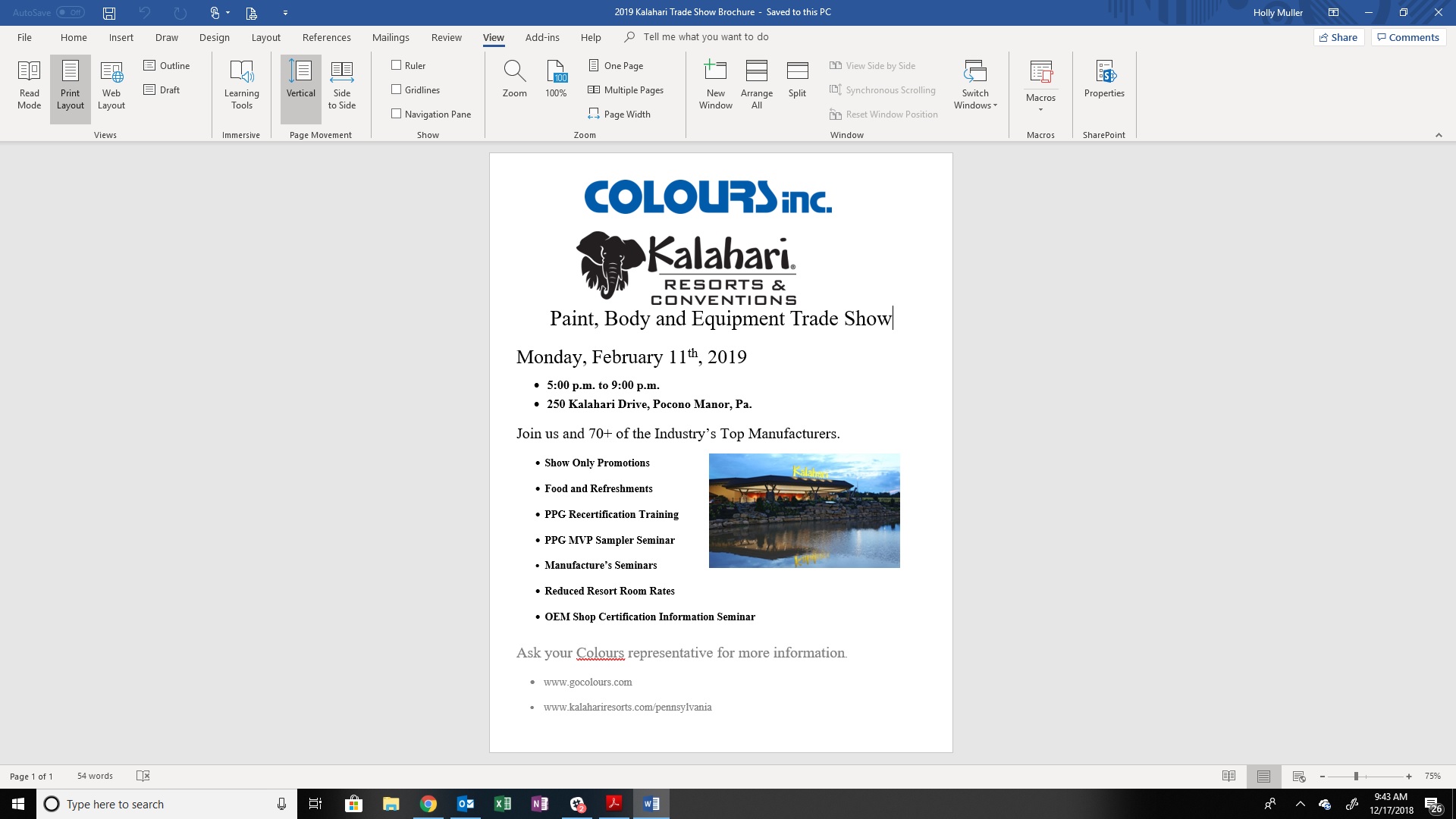Viewport: 1456px width, 819px height.
Task: Click the Kalahari resort photo
Action: click(804, 510)
